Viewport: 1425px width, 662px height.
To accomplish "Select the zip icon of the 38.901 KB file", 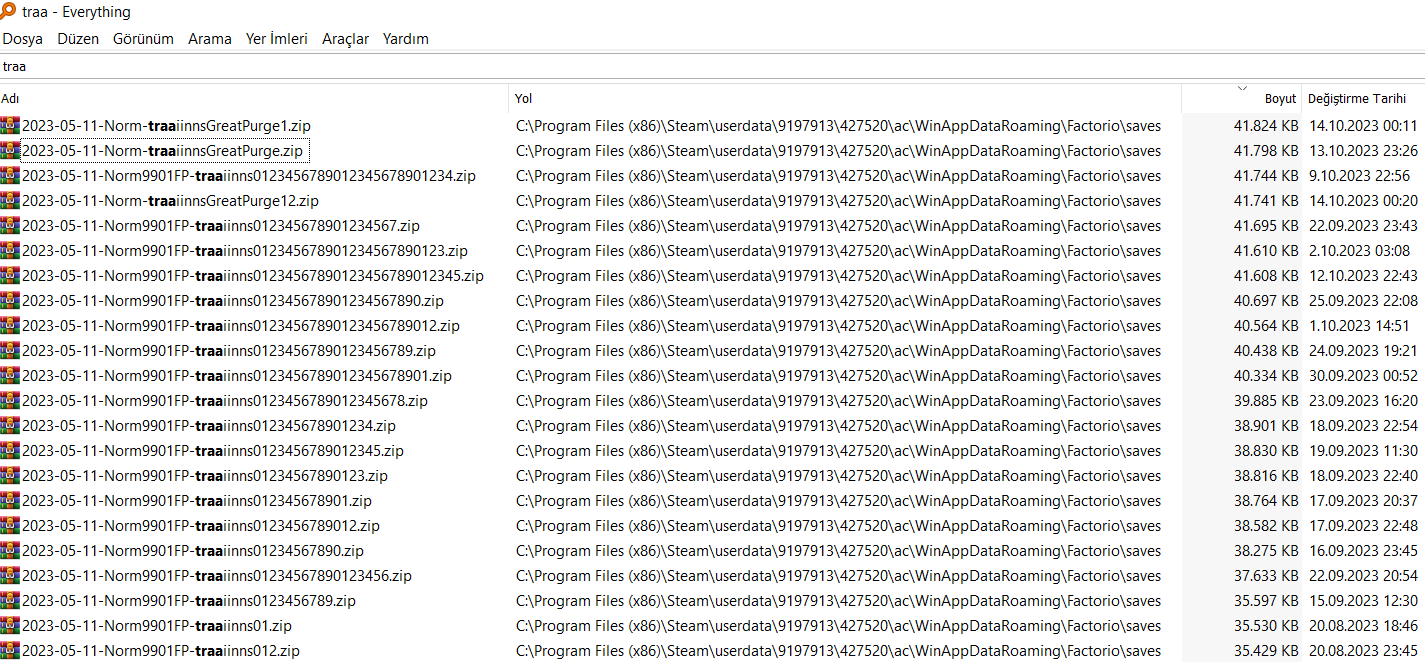I will tap(10, 426).
